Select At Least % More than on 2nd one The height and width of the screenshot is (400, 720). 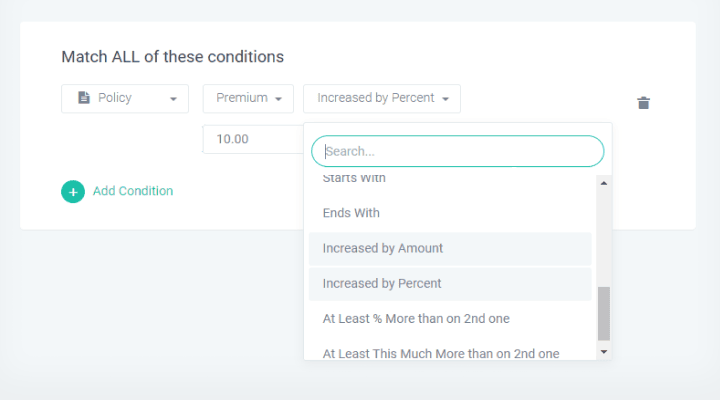click(x=417, y=318)
